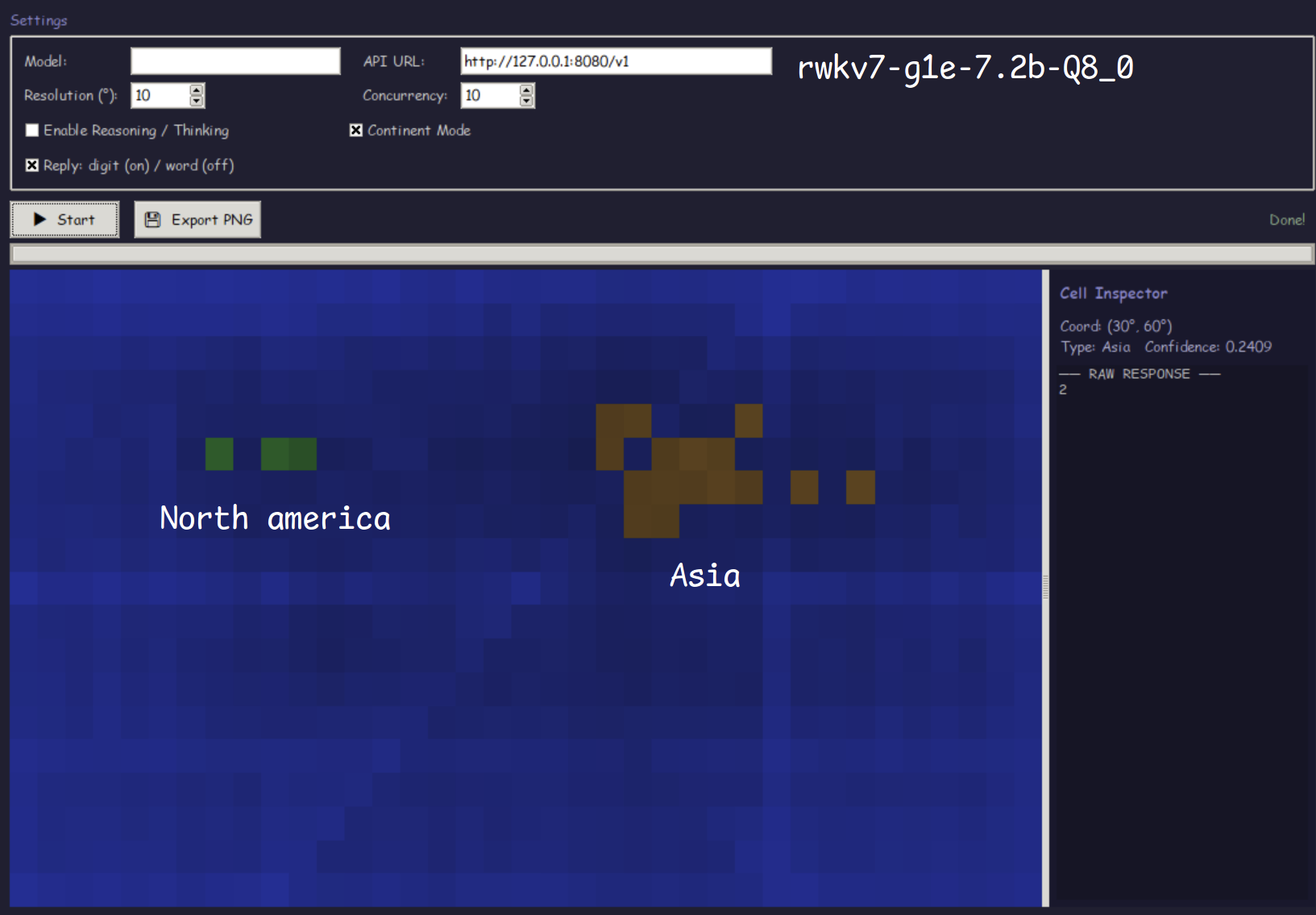Click the API URL text field

pyautogui.click(x=616, y=61)
